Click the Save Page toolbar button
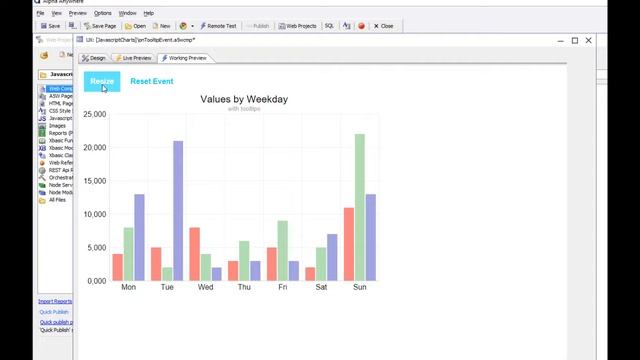640x360 pixels. click(100, 26)
